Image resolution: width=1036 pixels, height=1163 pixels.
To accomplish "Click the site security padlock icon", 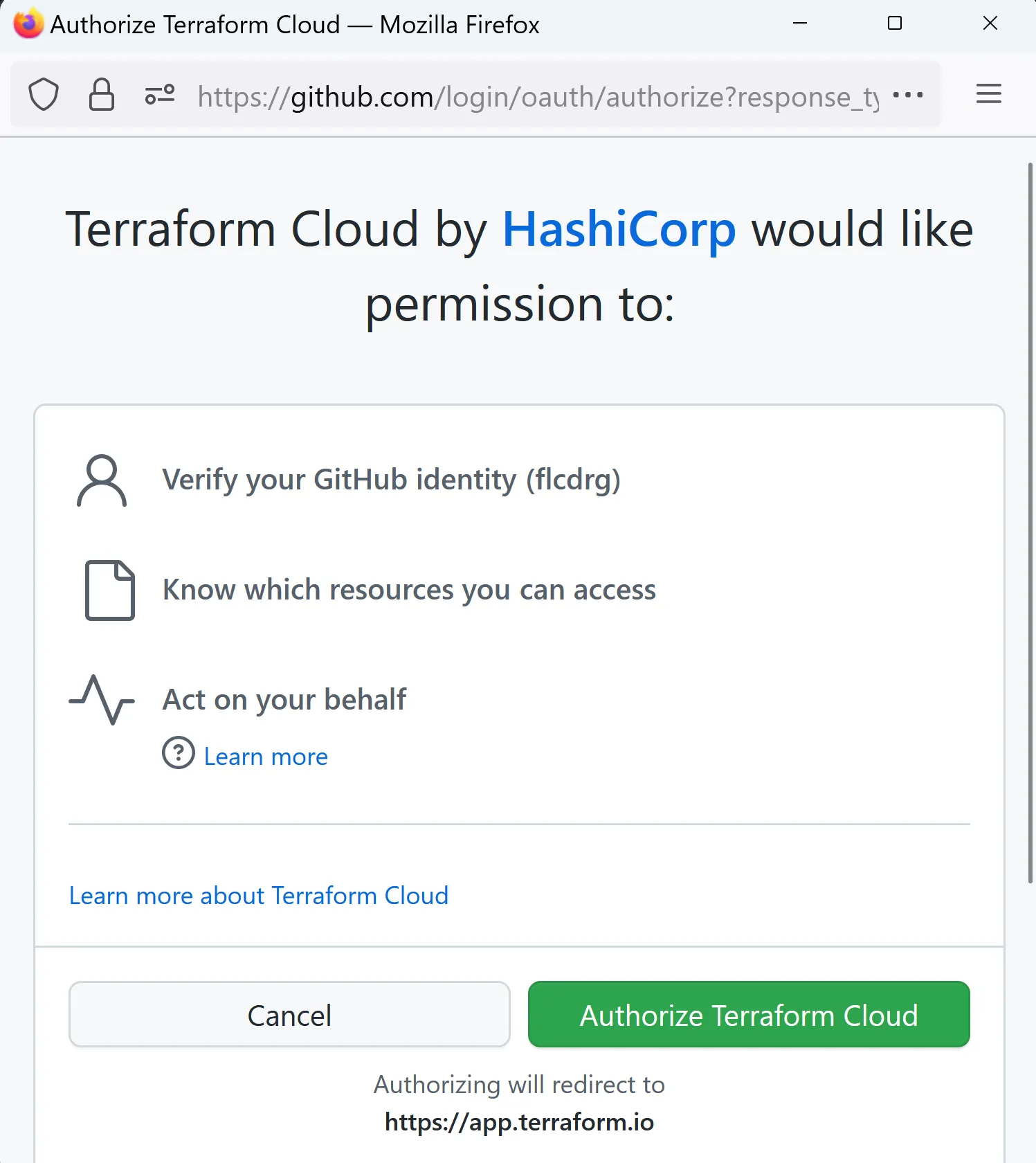I will [102, 95].
